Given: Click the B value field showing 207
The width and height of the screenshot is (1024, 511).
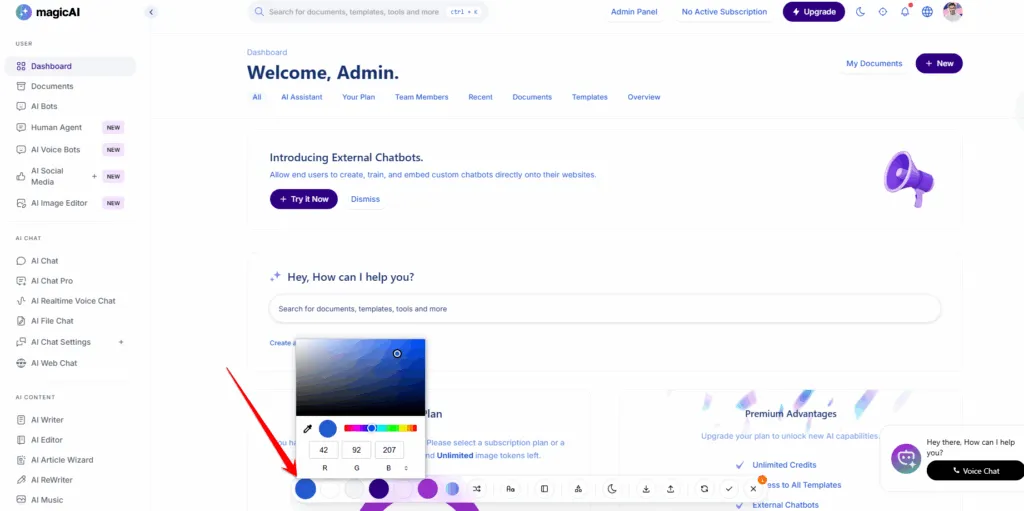Looking at the screenshot, I should point(389,450).
